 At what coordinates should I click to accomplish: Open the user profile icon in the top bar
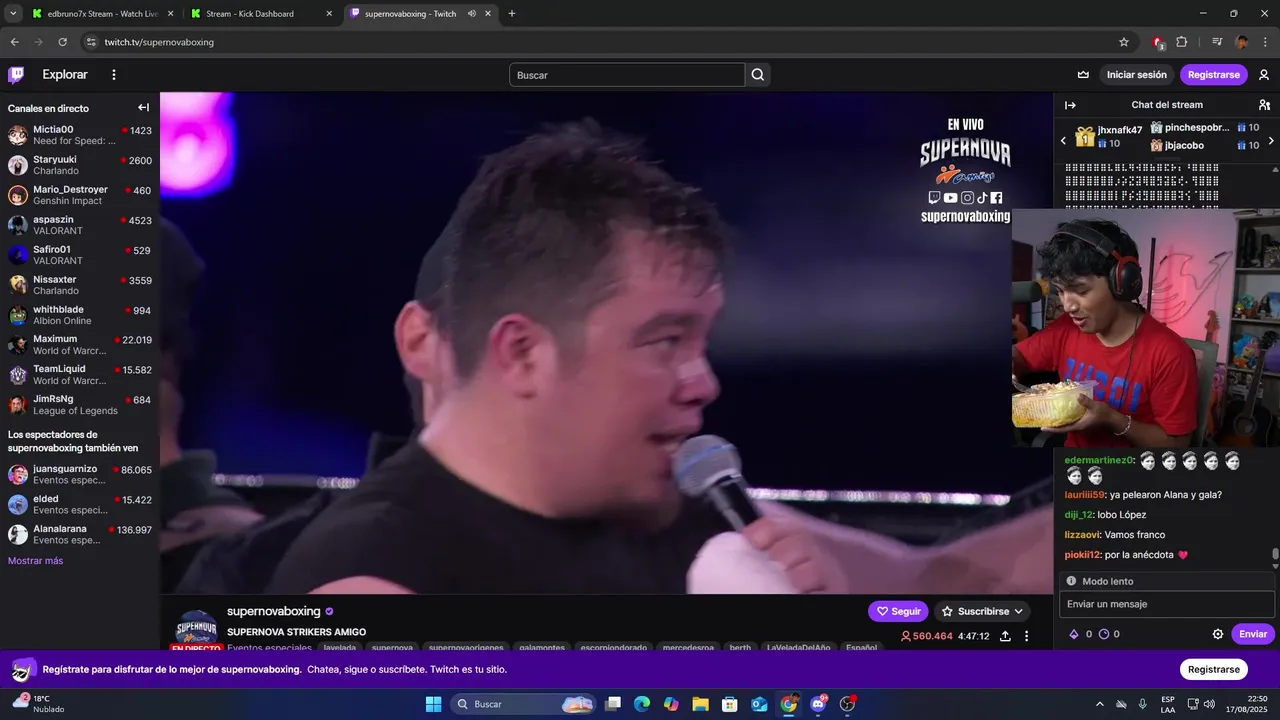coord(1264,75)
